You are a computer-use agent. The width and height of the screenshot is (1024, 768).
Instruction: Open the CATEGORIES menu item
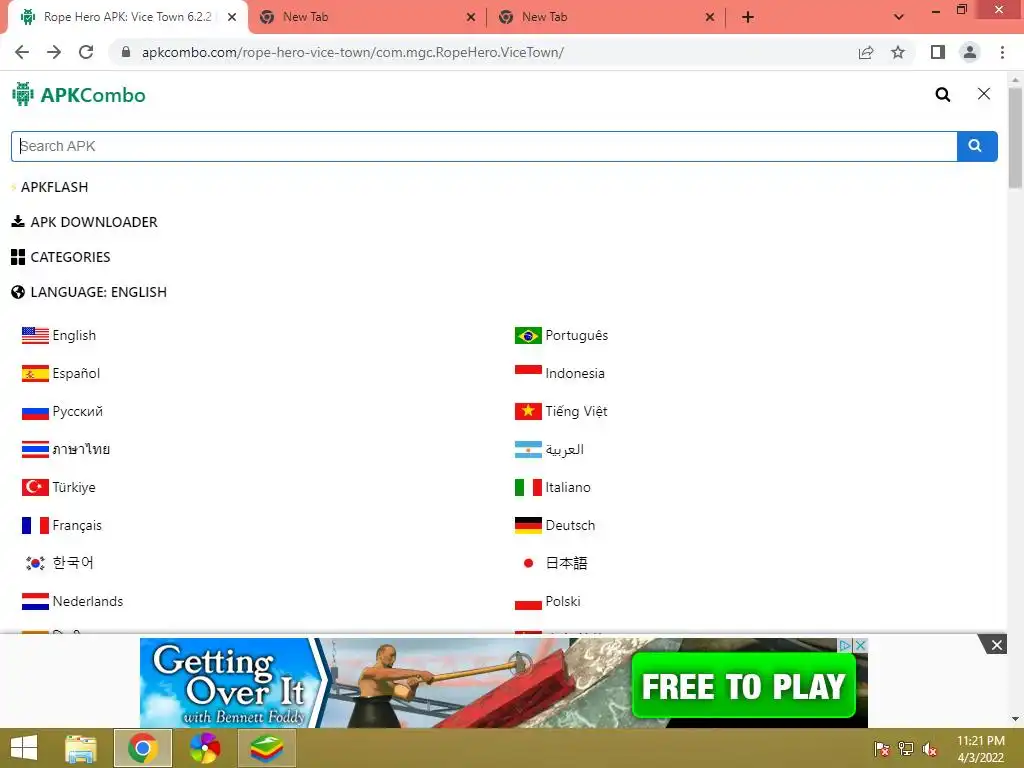point(61,257)
